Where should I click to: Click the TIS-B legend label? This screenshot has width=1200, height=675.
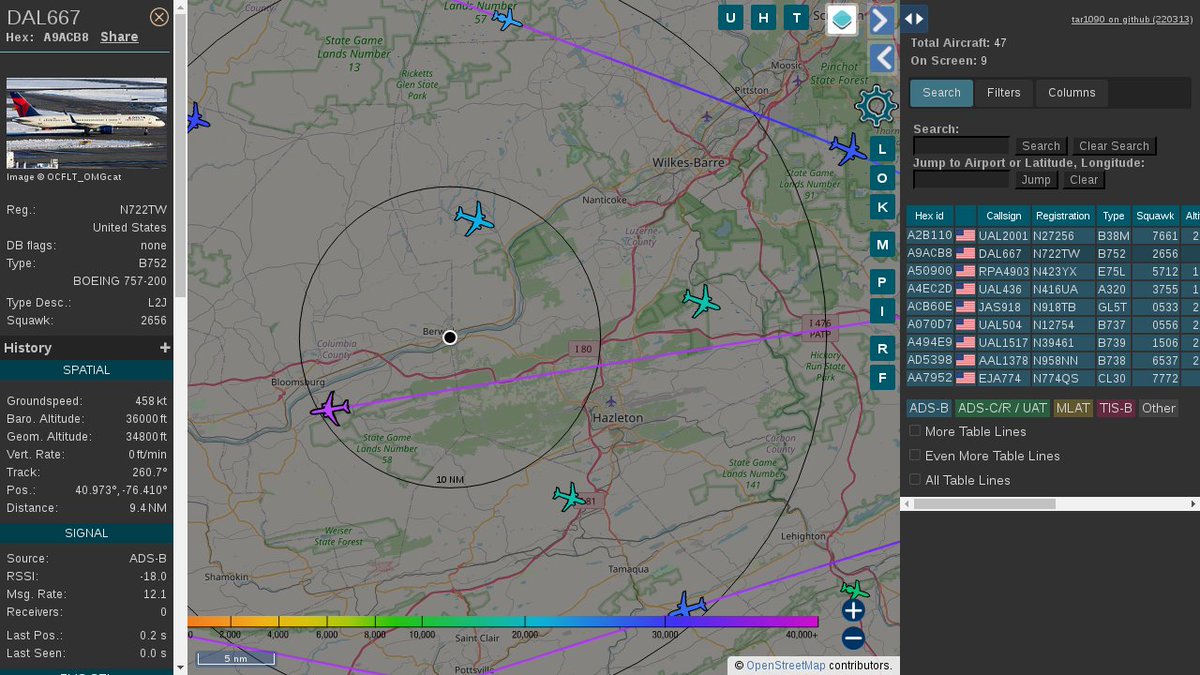click(x=1116, y=408)
